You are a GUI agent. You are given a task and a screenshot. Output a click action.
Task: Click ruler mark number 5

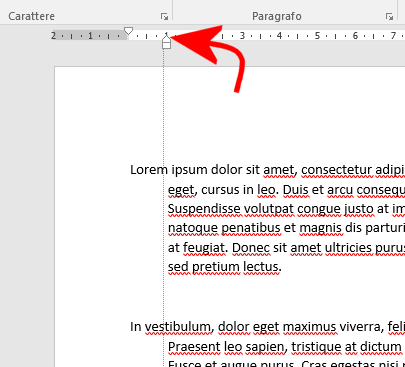tap(317, 35)
